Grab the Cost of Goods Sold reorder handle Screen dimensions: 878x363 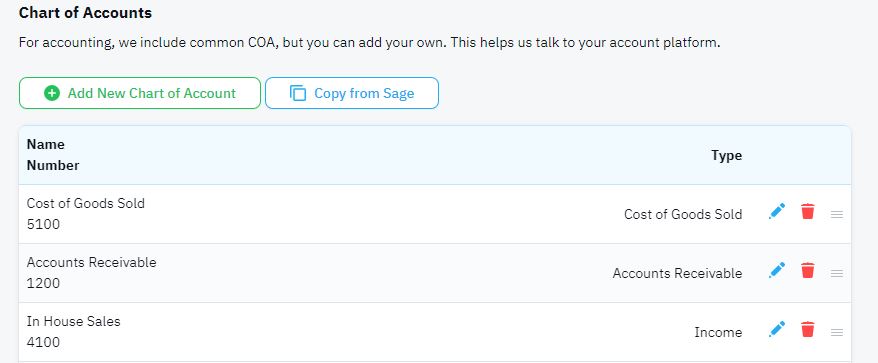coord(837,215)
